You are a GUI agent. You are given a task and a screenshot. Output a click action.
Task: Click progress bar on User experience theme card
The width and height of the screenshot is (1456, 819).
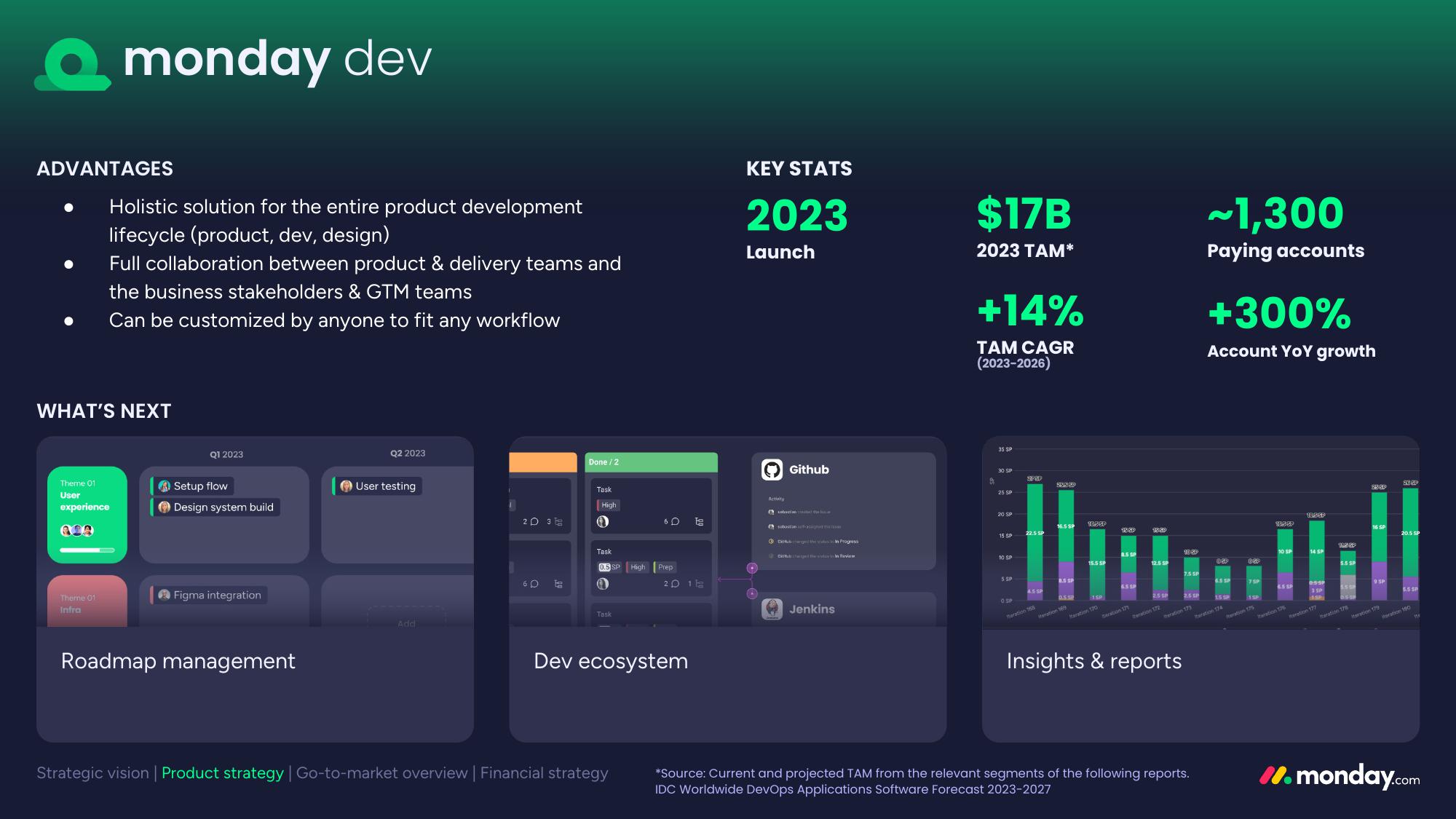(x=87, y=550)
